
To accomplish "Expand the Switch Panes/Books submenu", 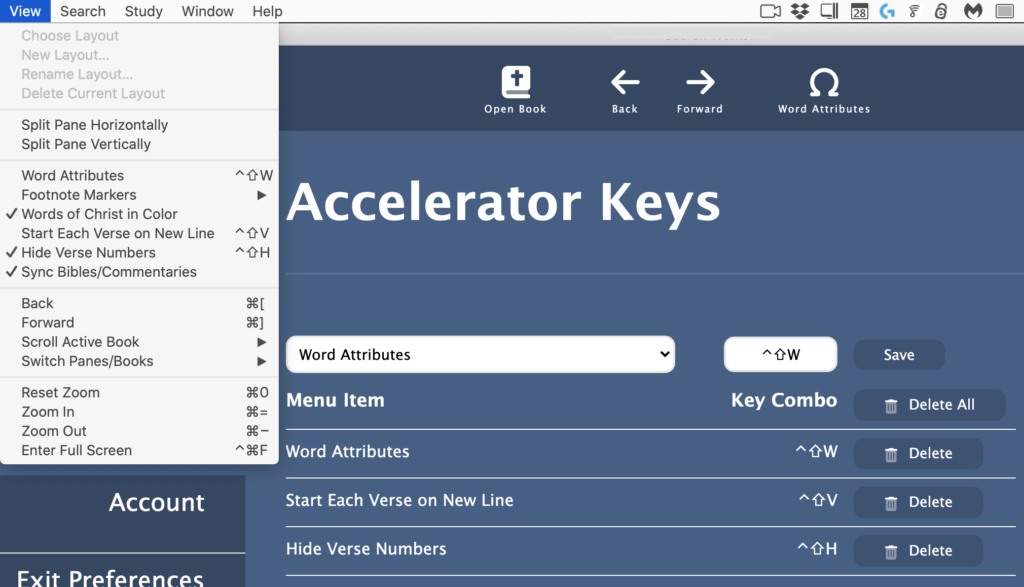I will pyautogui.click(x=139, y=361).
